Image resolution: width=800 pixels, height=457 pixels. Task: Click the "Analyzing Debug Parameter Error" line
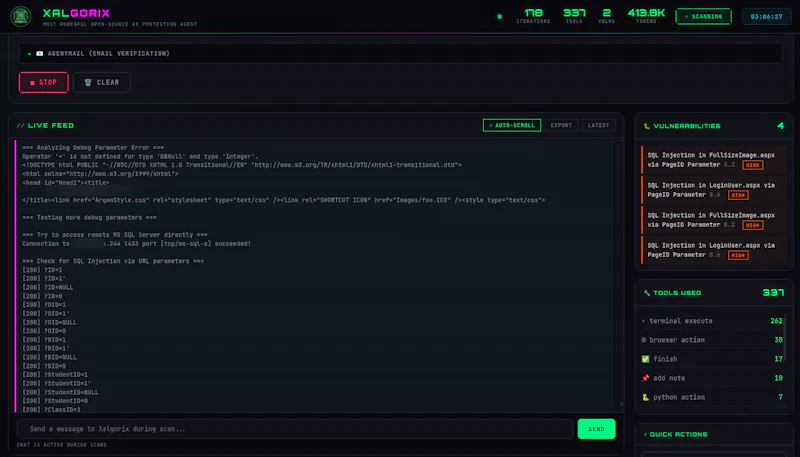(93, 147)
